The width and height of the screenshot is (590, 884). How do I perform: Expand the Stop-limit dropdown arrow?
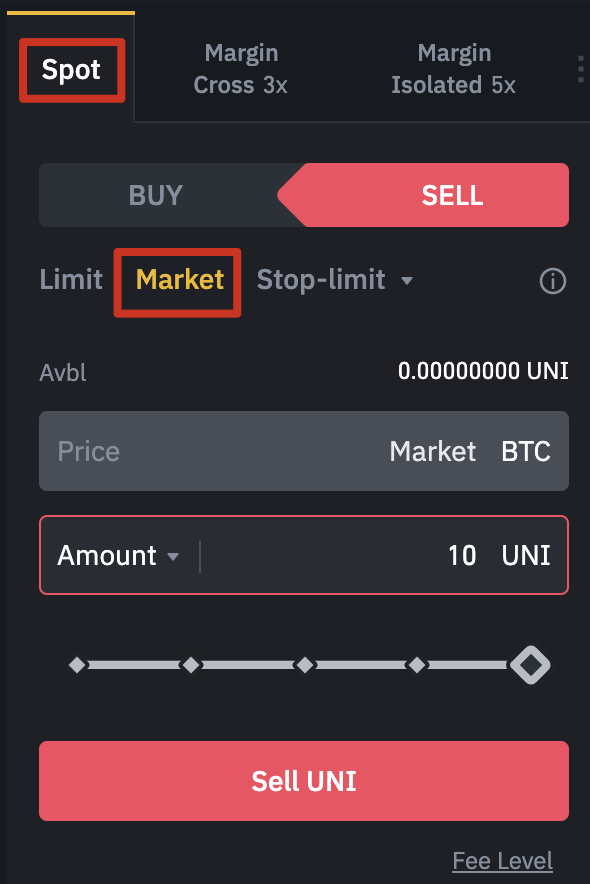(x=407, y=280)
